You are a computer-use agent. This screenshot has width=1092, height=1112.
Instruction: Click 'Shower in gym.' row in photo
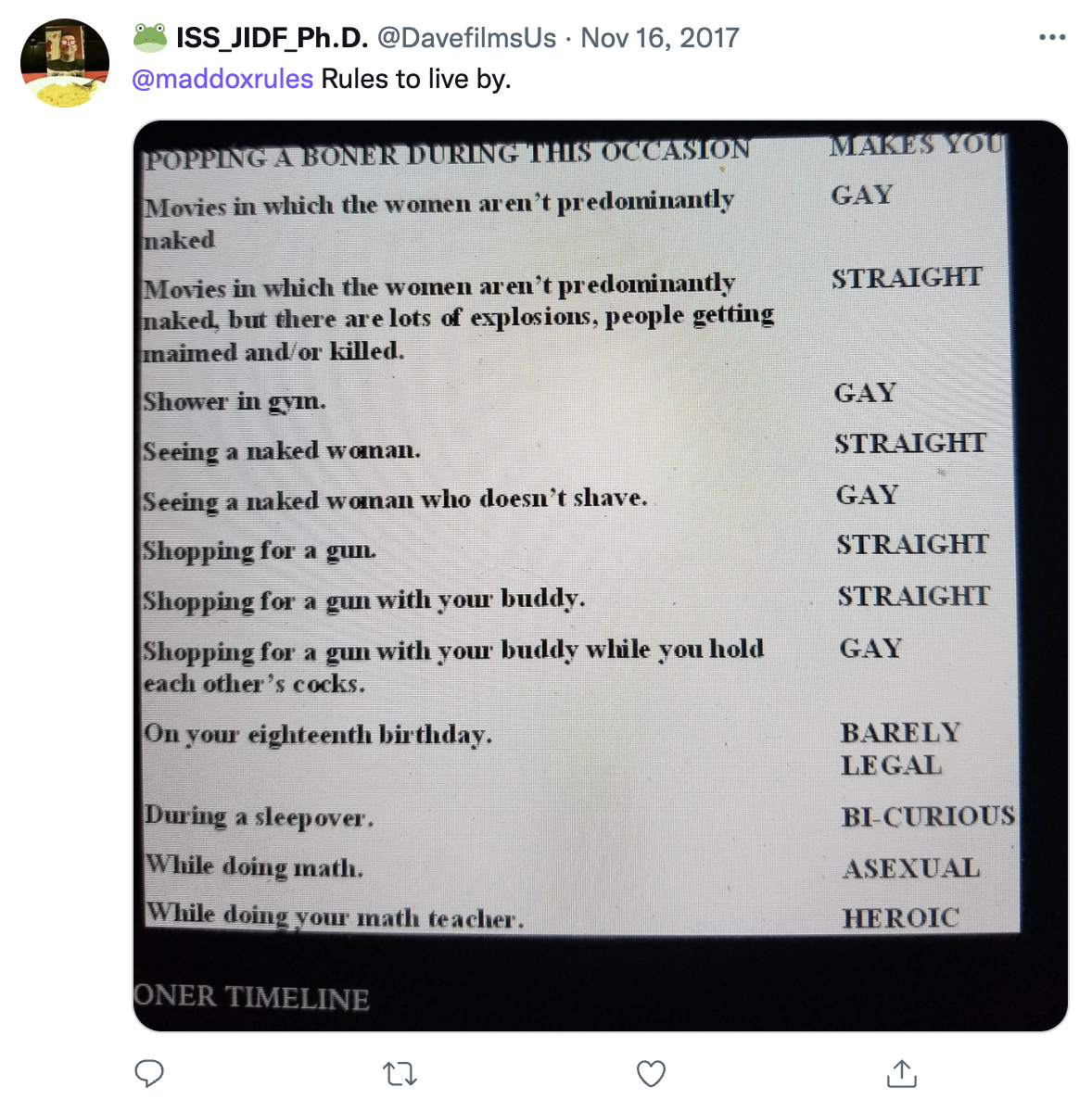pyautogui.click(x=235, y=401)
